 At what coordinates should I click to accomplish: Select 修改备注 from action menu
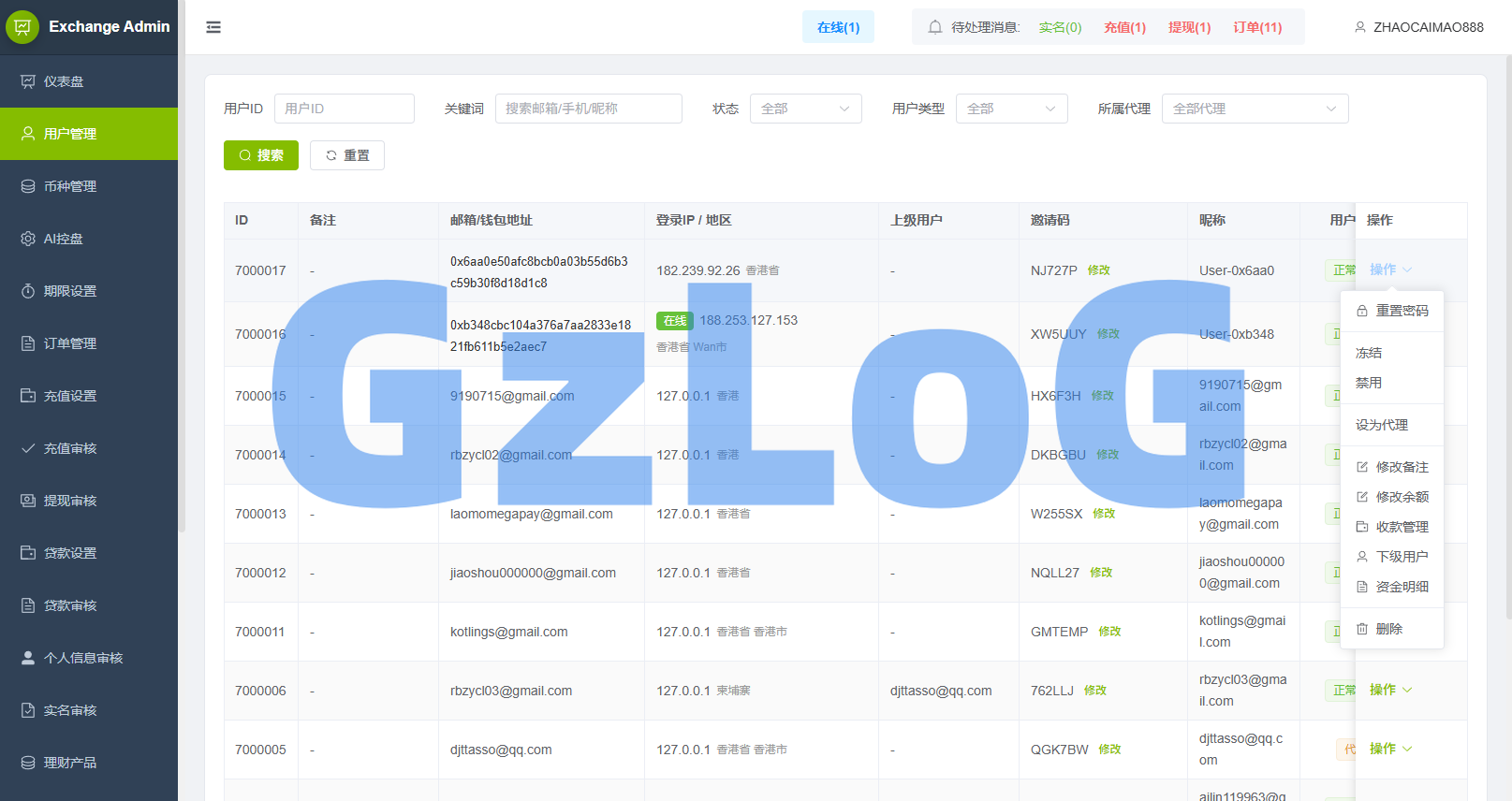pos(1392,467)
